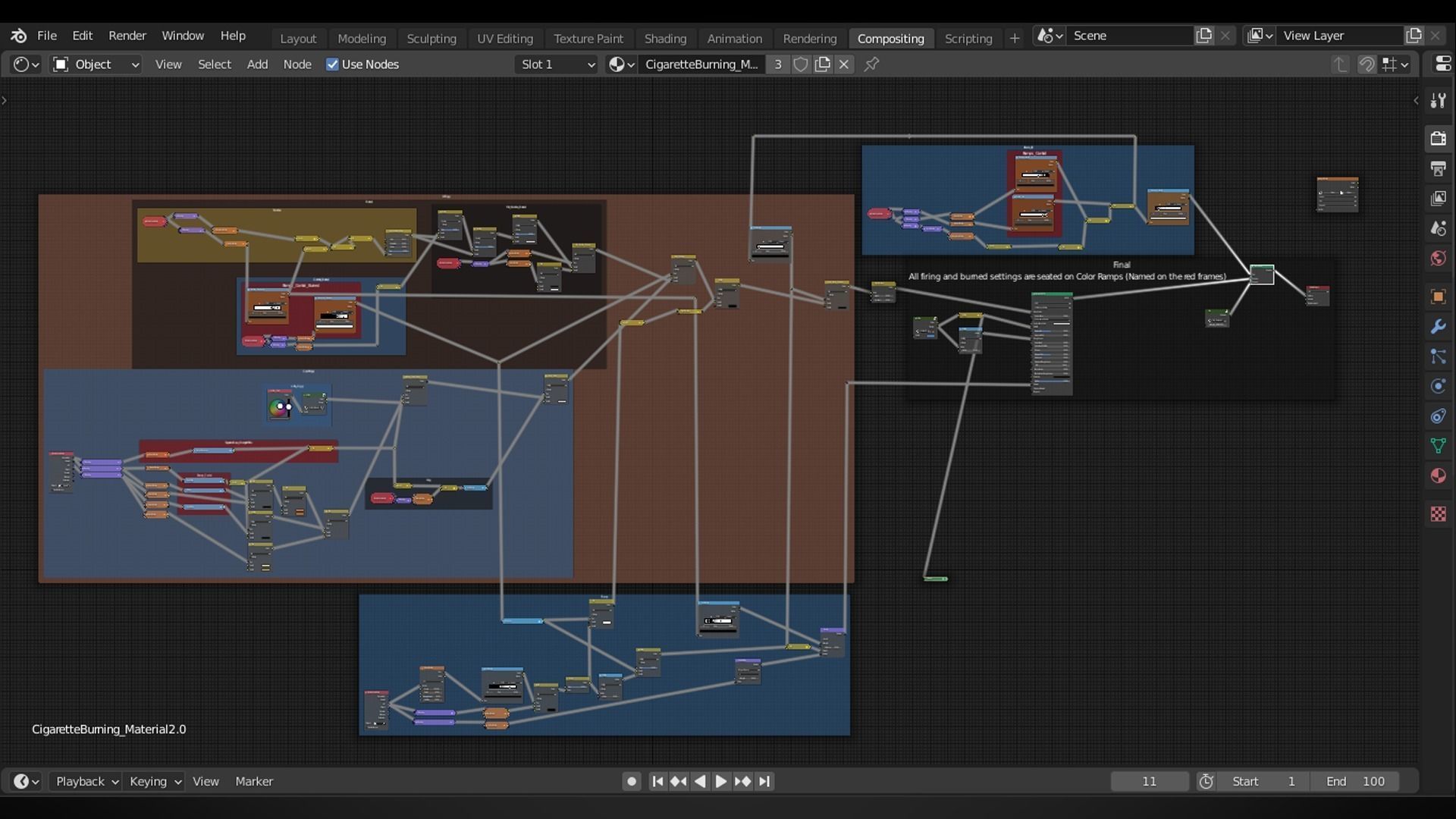Toggle auto keying record button
1456x819 pixels.
631,781
